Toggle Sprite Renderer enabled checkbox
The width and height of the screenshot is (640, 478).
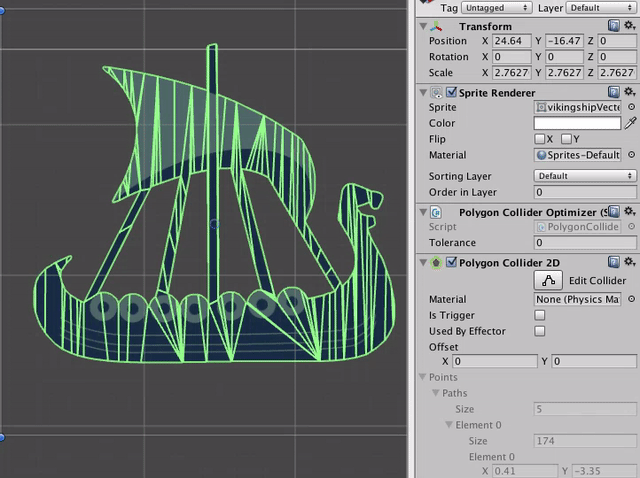point(451,92)
